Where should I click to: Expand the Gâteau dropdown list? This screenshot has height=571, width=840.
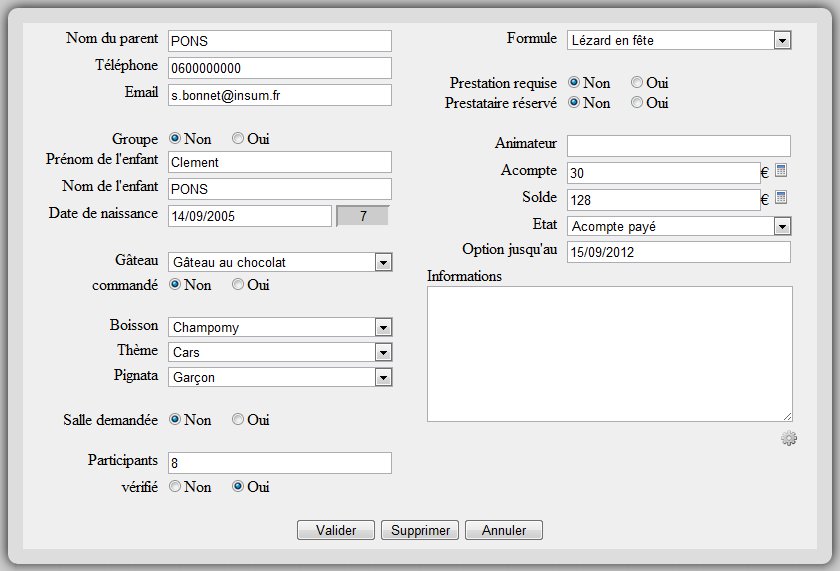click(382, 262)
